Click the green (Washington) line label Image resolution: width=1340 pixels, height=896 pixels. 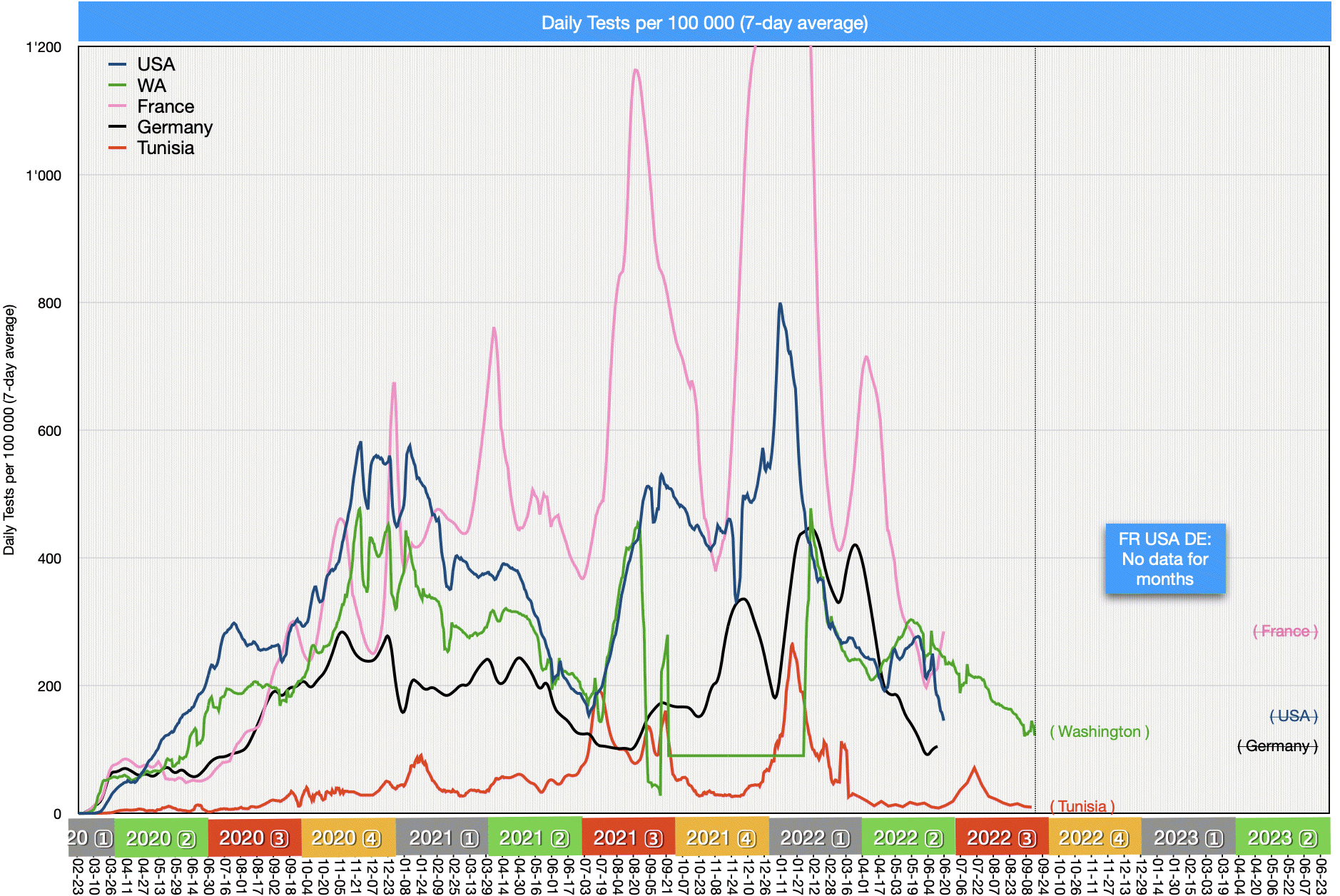click(1100, 731)
